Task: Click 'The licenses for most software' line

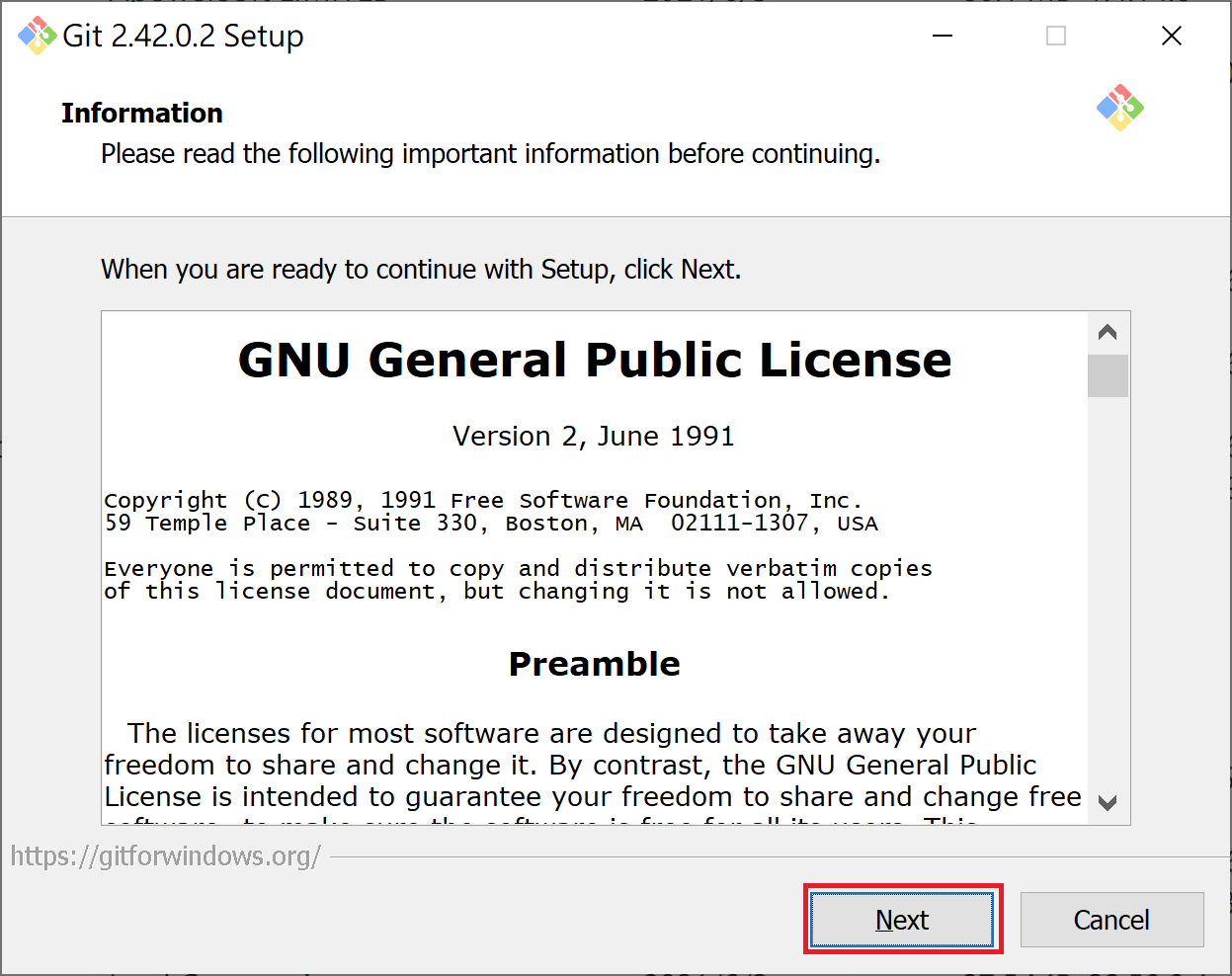Action: 551,733
